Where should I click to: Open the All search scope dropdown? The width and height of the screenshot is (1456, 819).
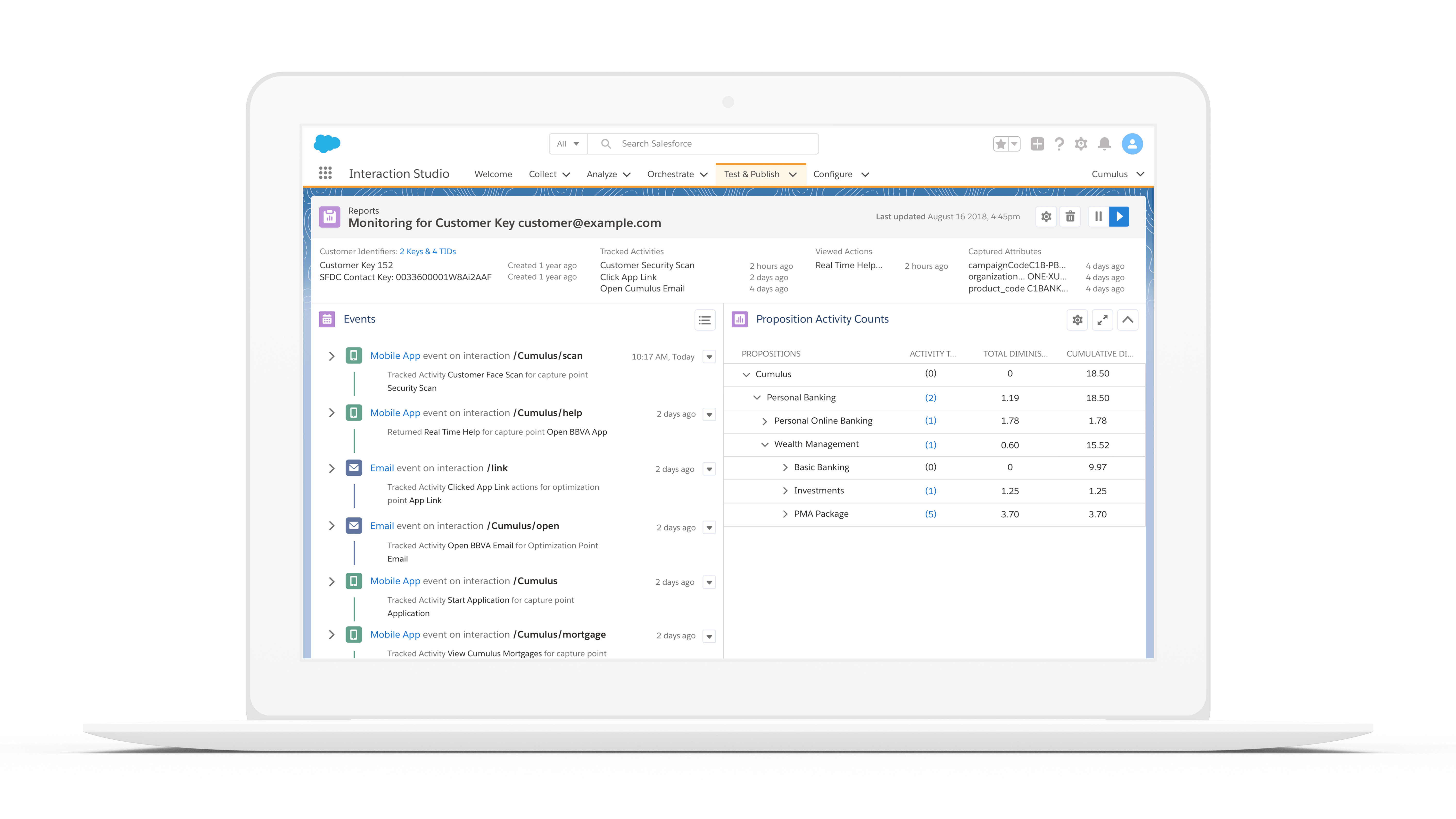[x=568, y=144]
